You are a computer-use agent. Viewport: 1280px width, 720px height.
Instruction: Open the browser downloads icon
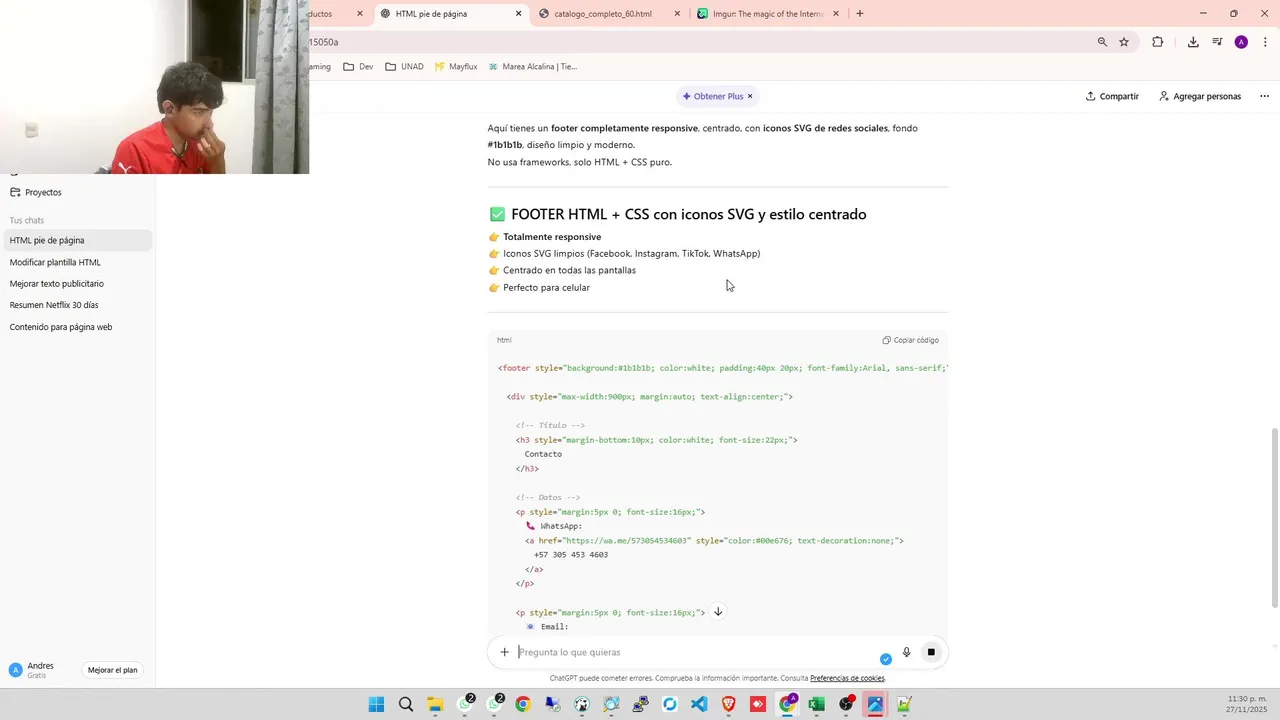click(x=1193, y=42)
